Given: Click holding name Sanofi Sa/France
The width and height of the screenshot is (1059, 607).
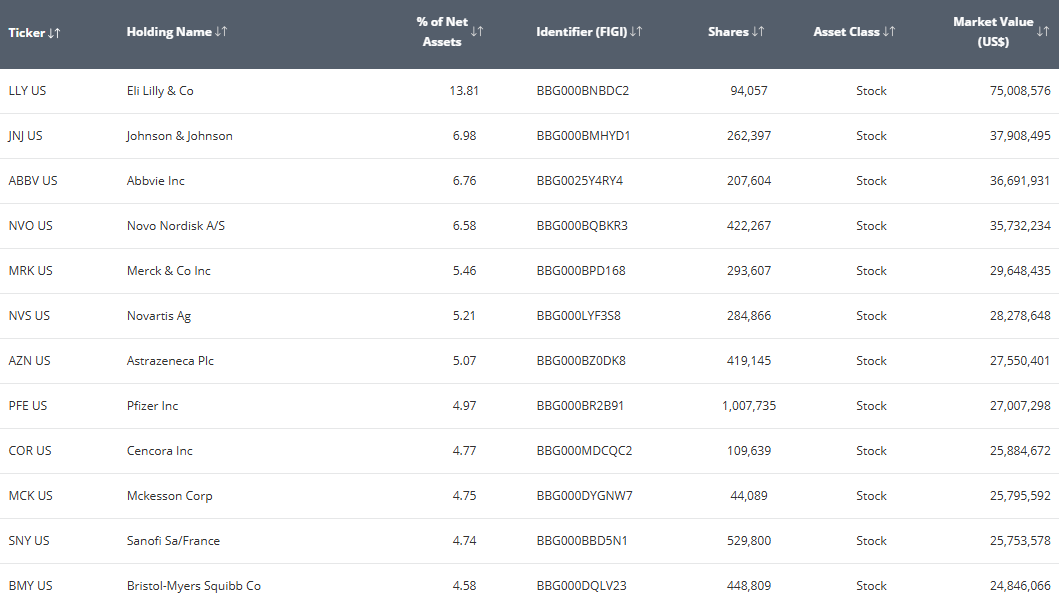Looking at the screenshot, I should pos(174,541).
